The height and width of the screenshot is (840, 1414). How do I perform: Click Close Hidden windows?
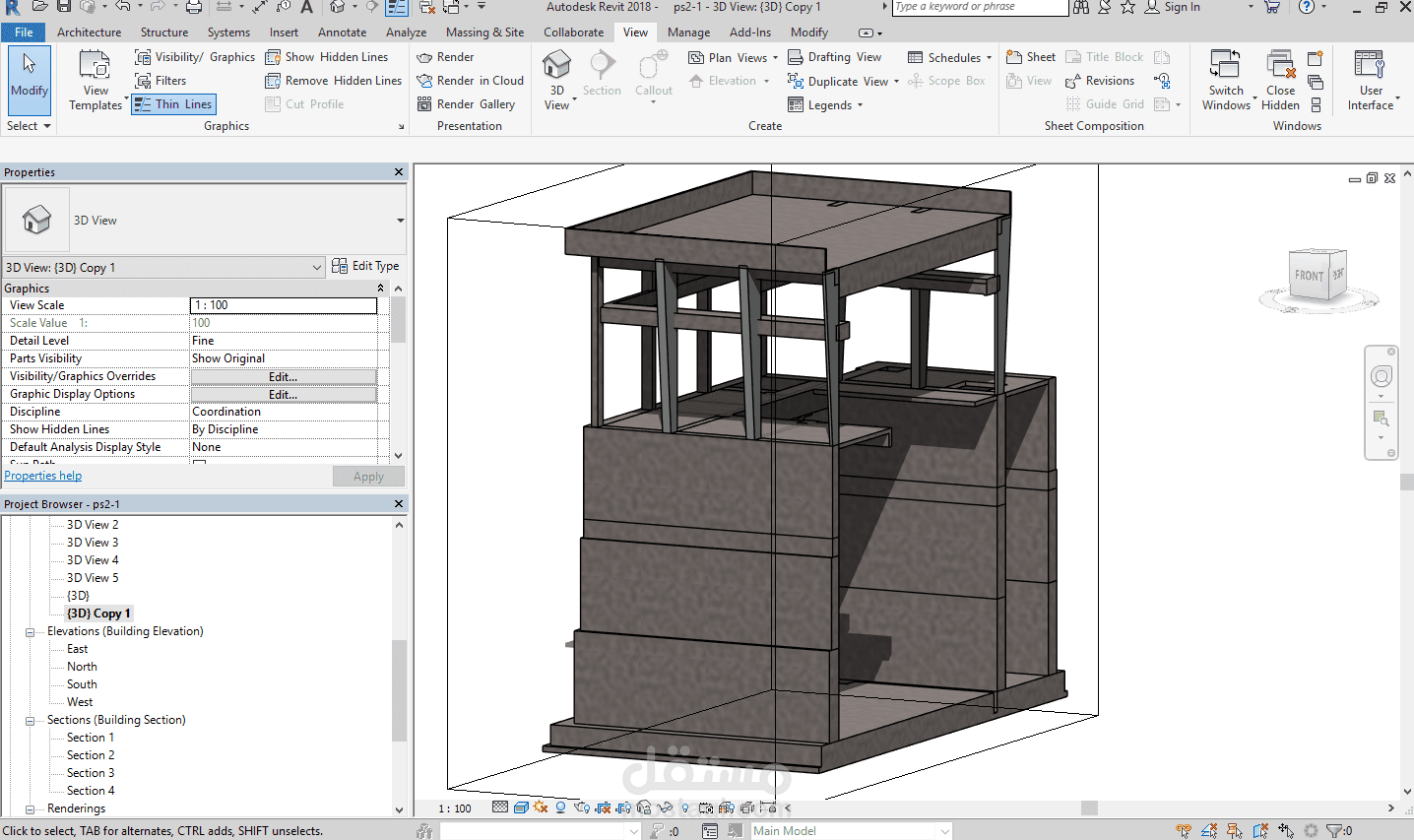tap(1280, 79)
